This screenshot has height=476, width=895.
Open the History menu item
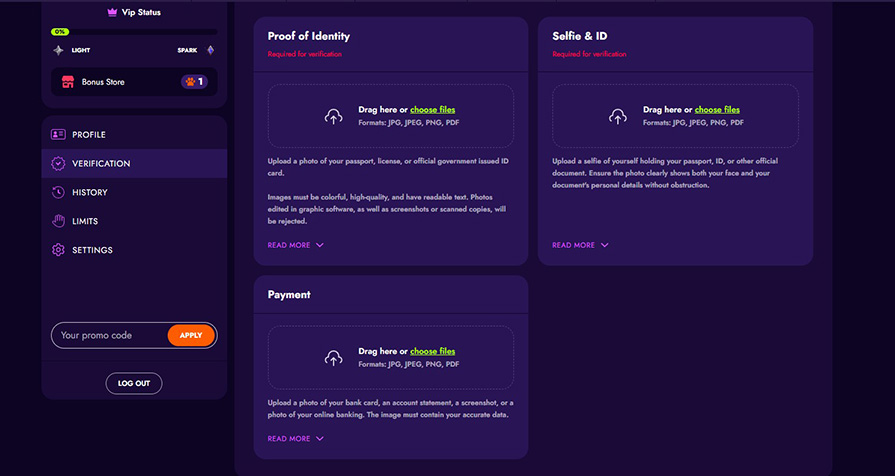coord(90,192)
